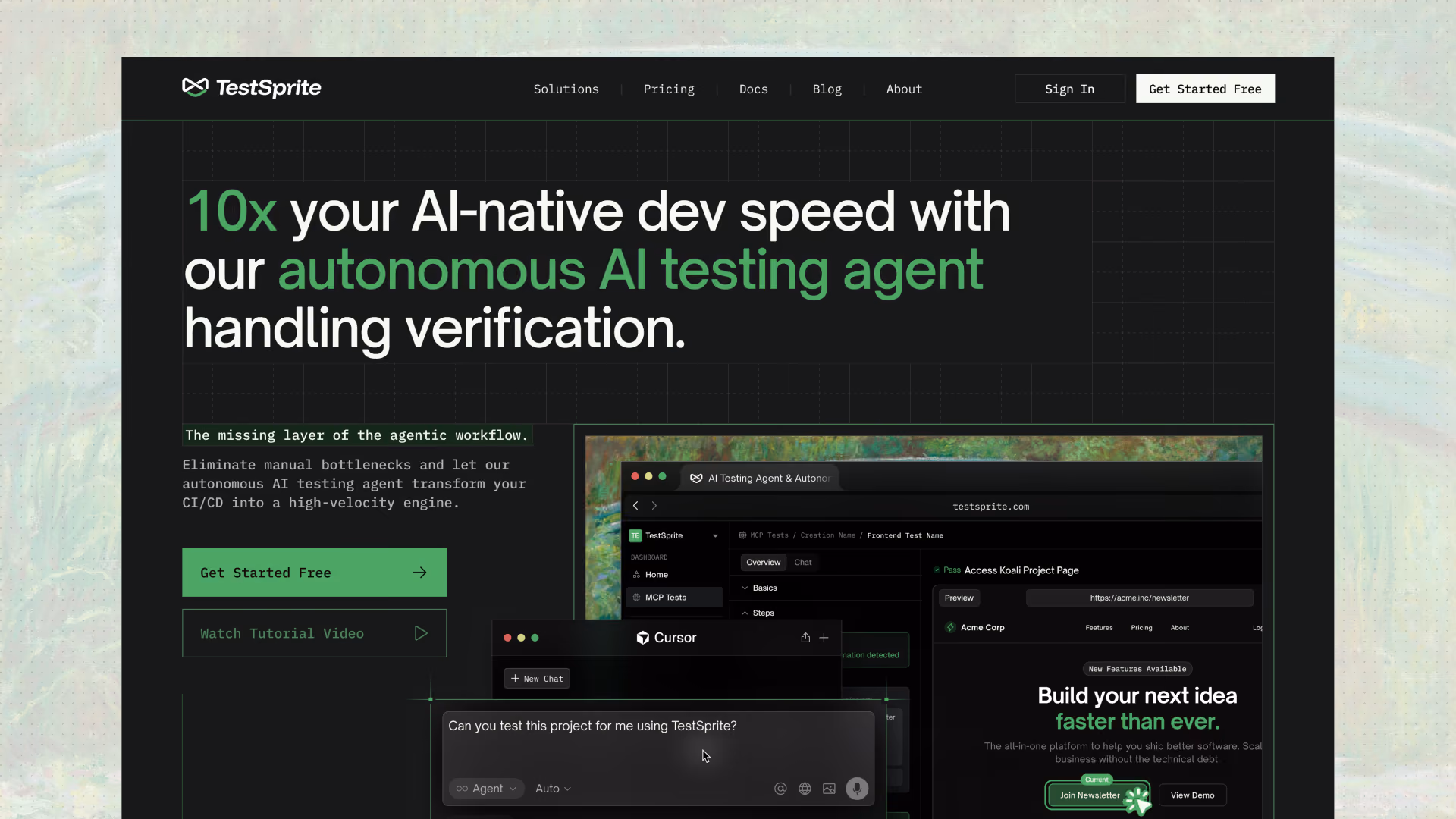Collapse the Steps section

[758, 613]
